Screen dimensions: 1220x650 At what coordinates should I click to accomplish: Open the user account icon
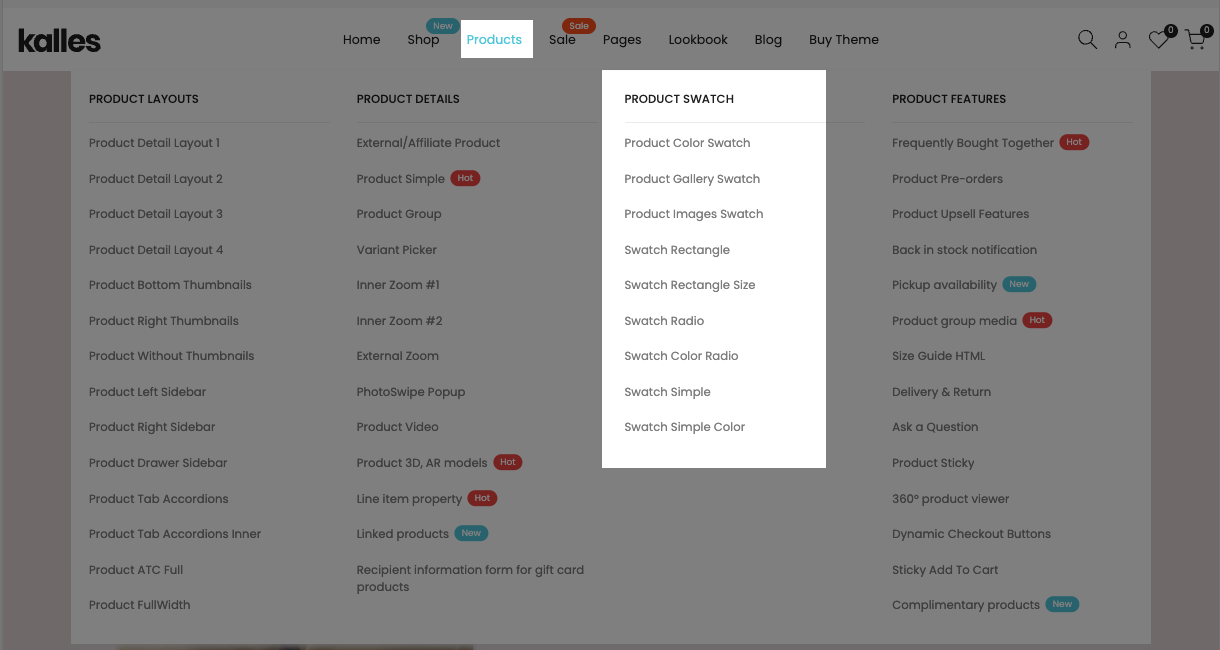pos(1123,40)
